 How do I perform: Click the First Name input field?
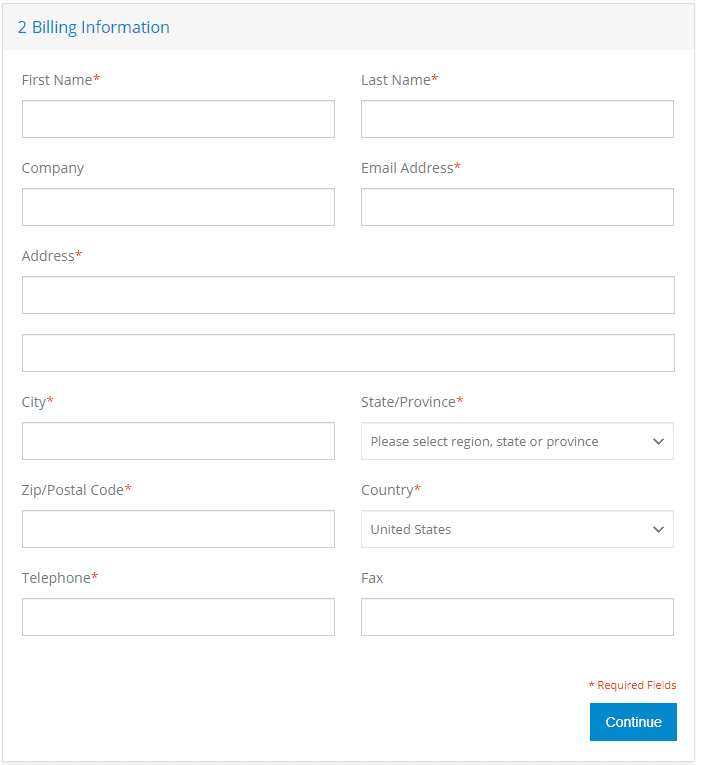pos(178,119)
